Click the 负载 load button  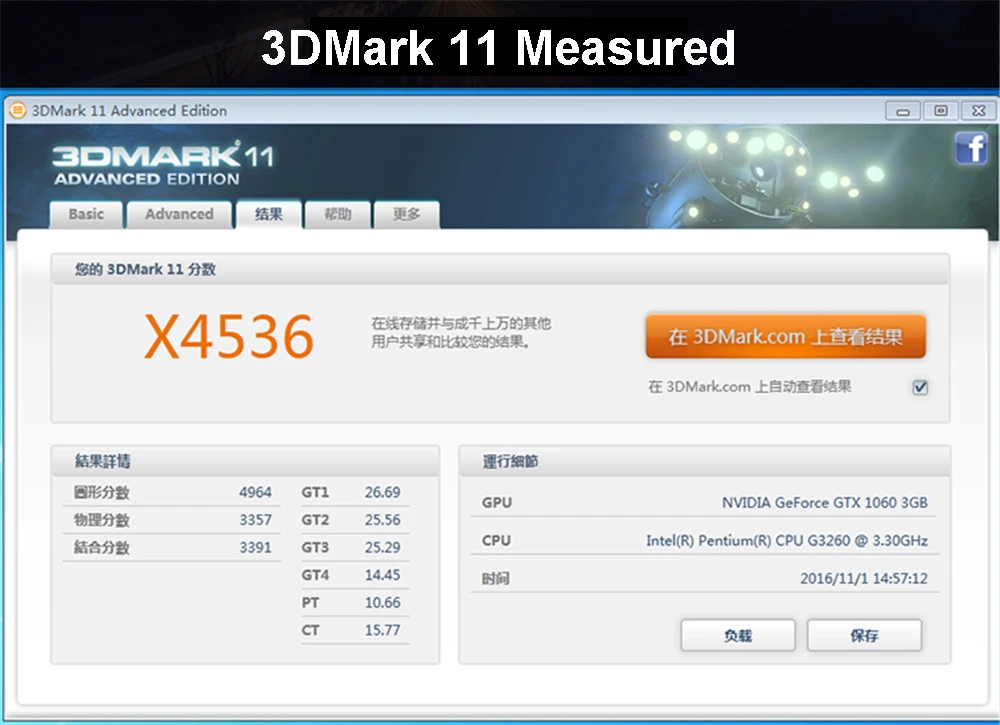click(738, 635)
